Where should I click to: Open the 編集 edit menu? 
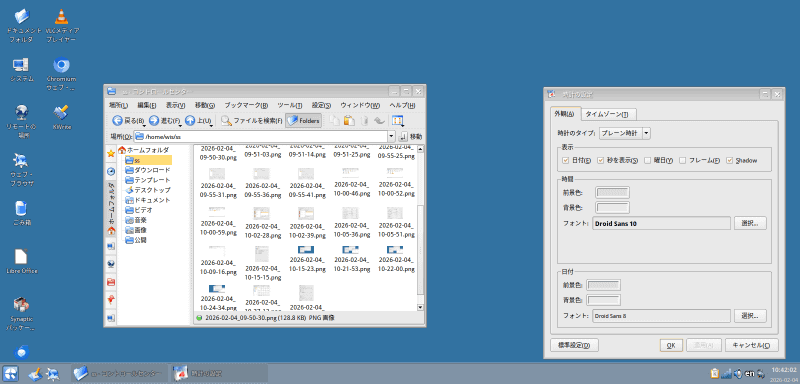pos(146,105)
